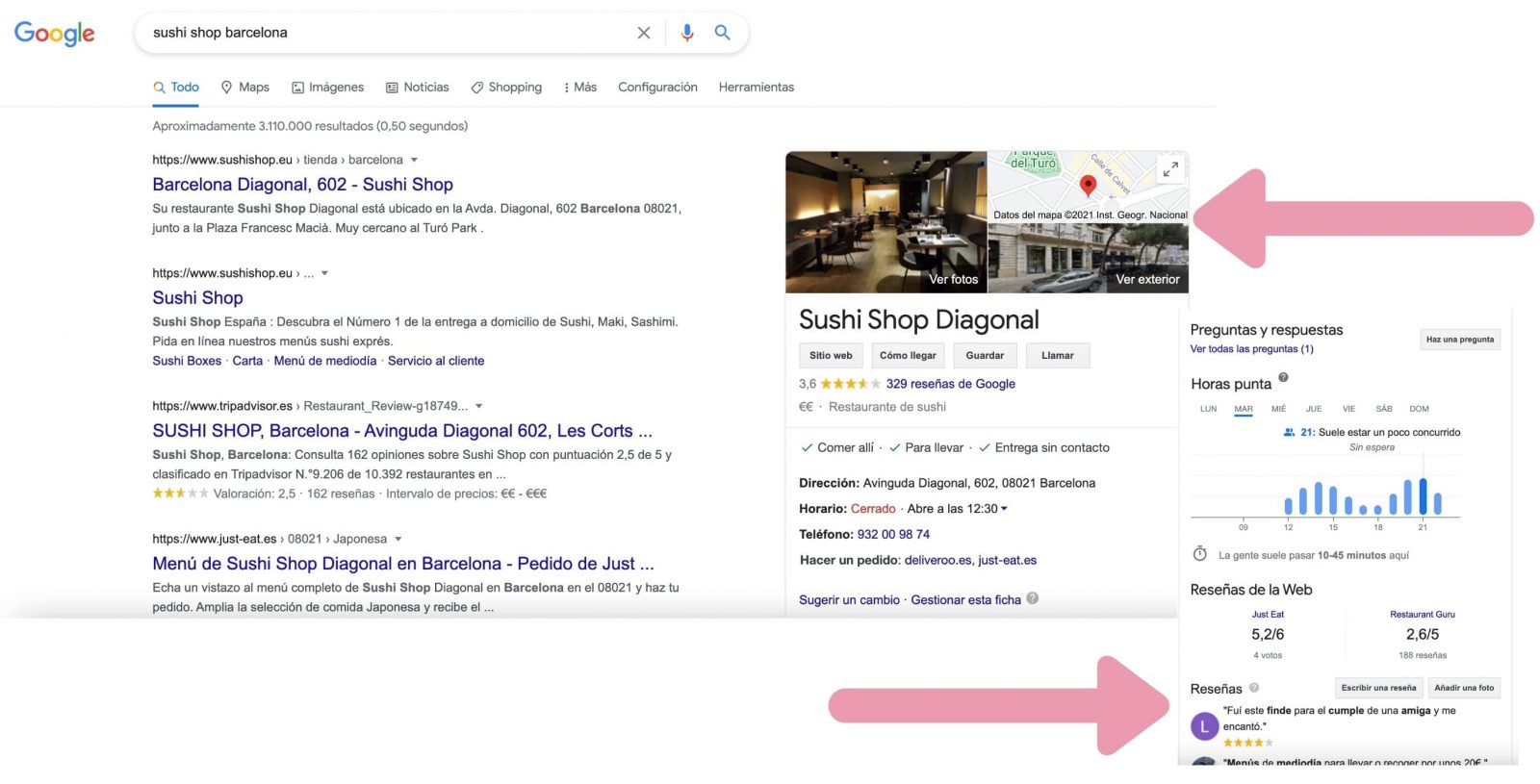
Task: Start voice search with microphone icon
Action: [x=686, y=33]
